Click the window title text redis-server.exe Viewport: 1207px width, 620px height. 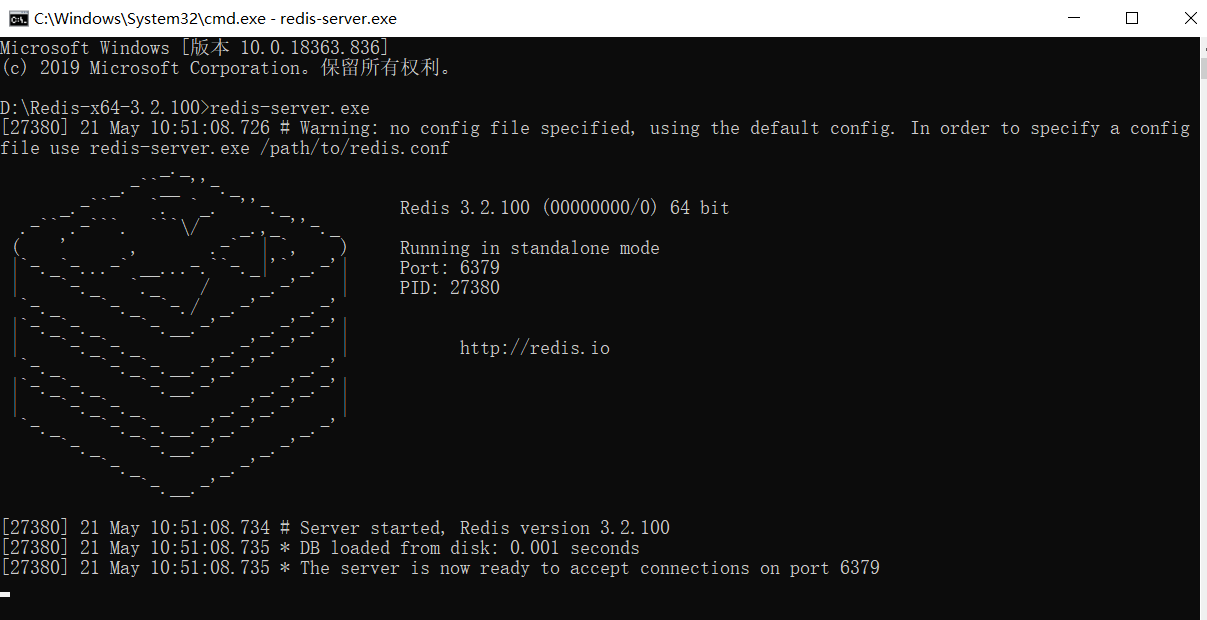point(338,18)
